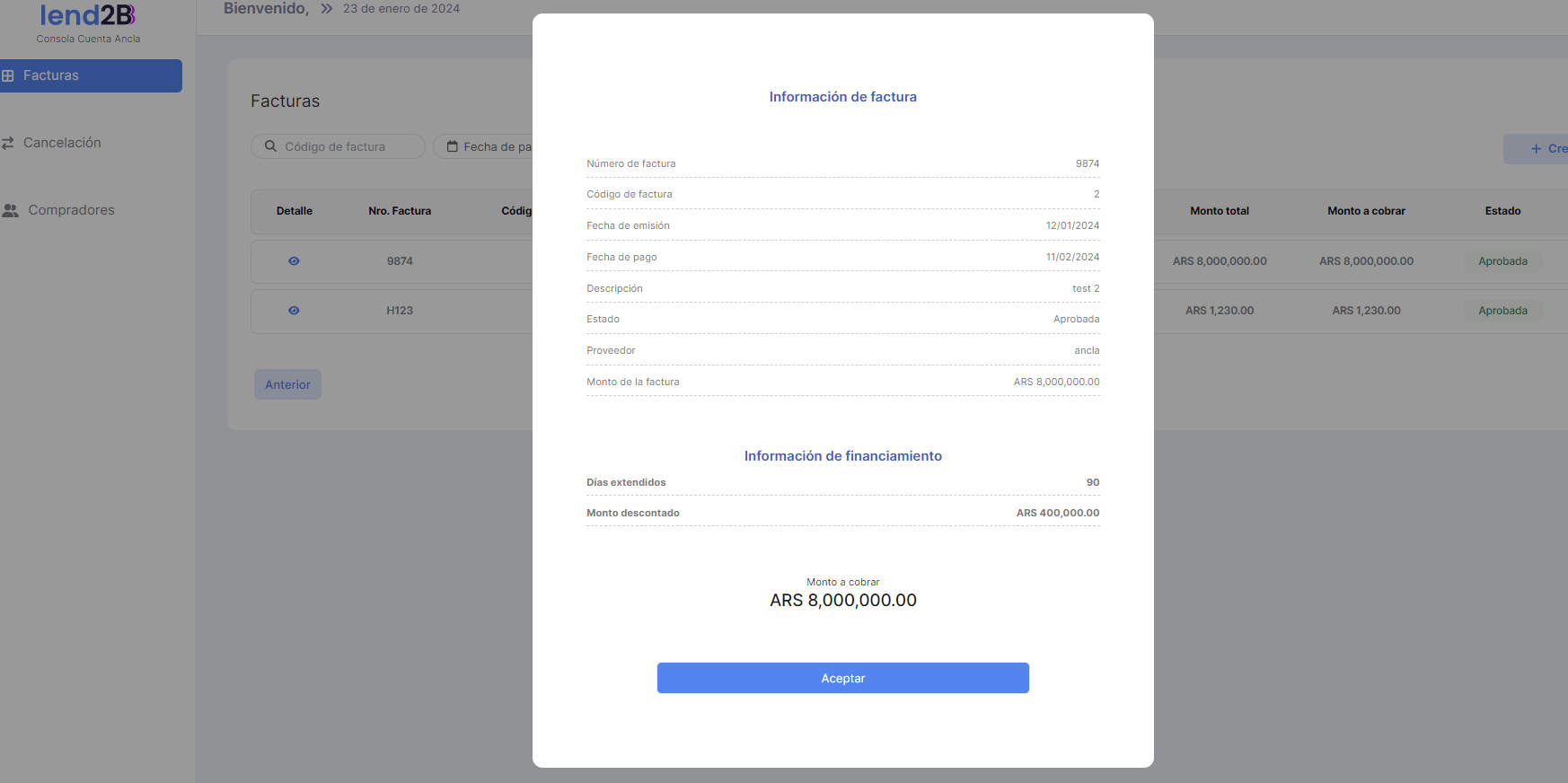View details of invoice H123 eye icon
1568x783 pixels.
294,311
